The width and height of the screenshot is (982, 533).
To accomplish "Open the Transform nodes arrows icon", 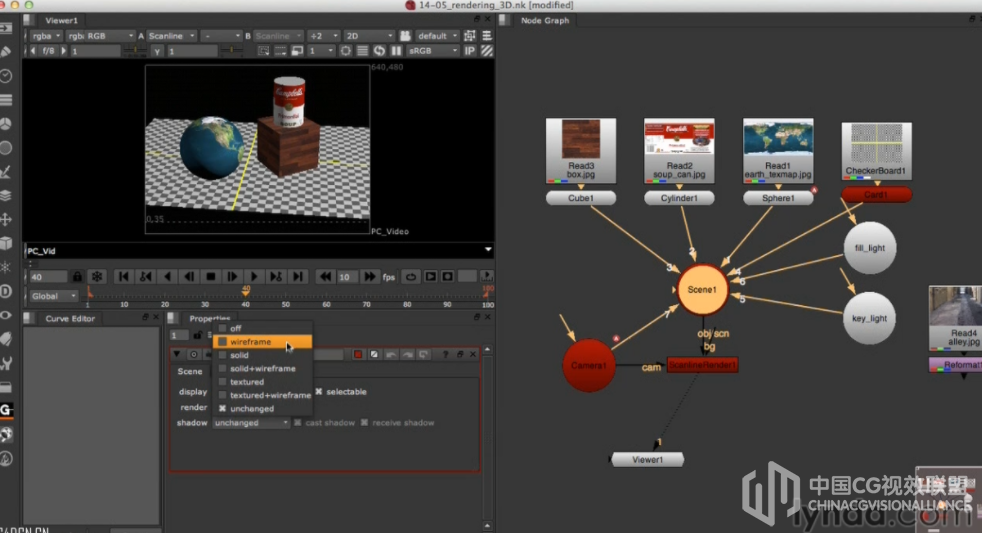I will click(6, 219).
